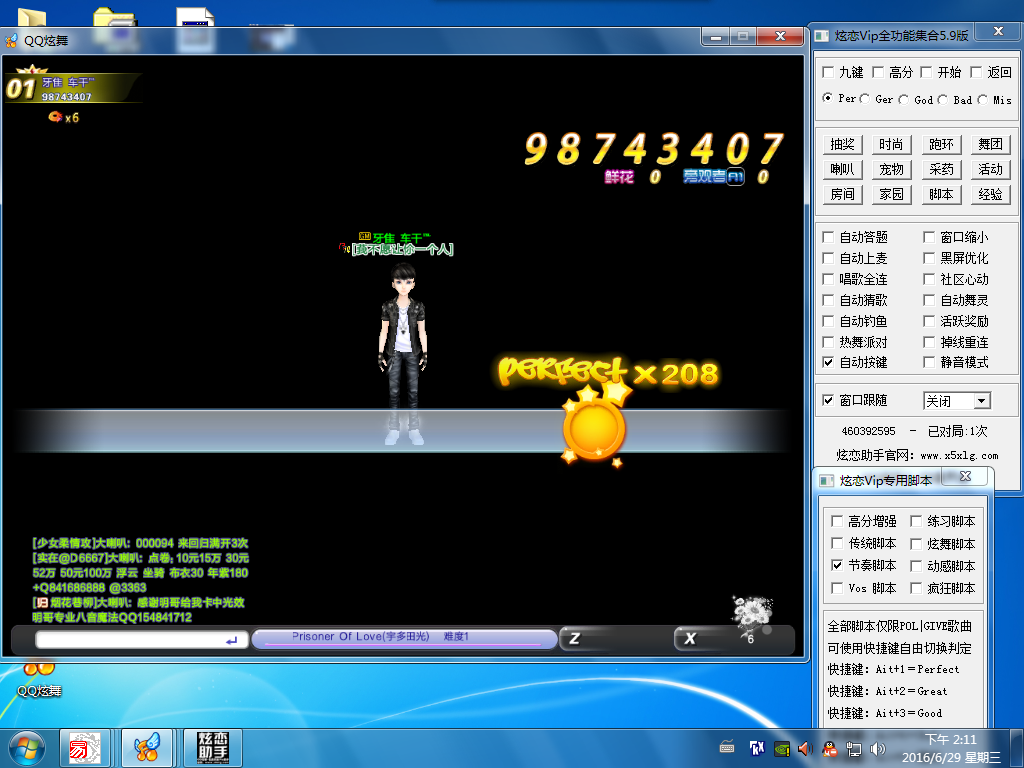Open the 关闭 dropdown next to 窗口跟随

[982, 400]
